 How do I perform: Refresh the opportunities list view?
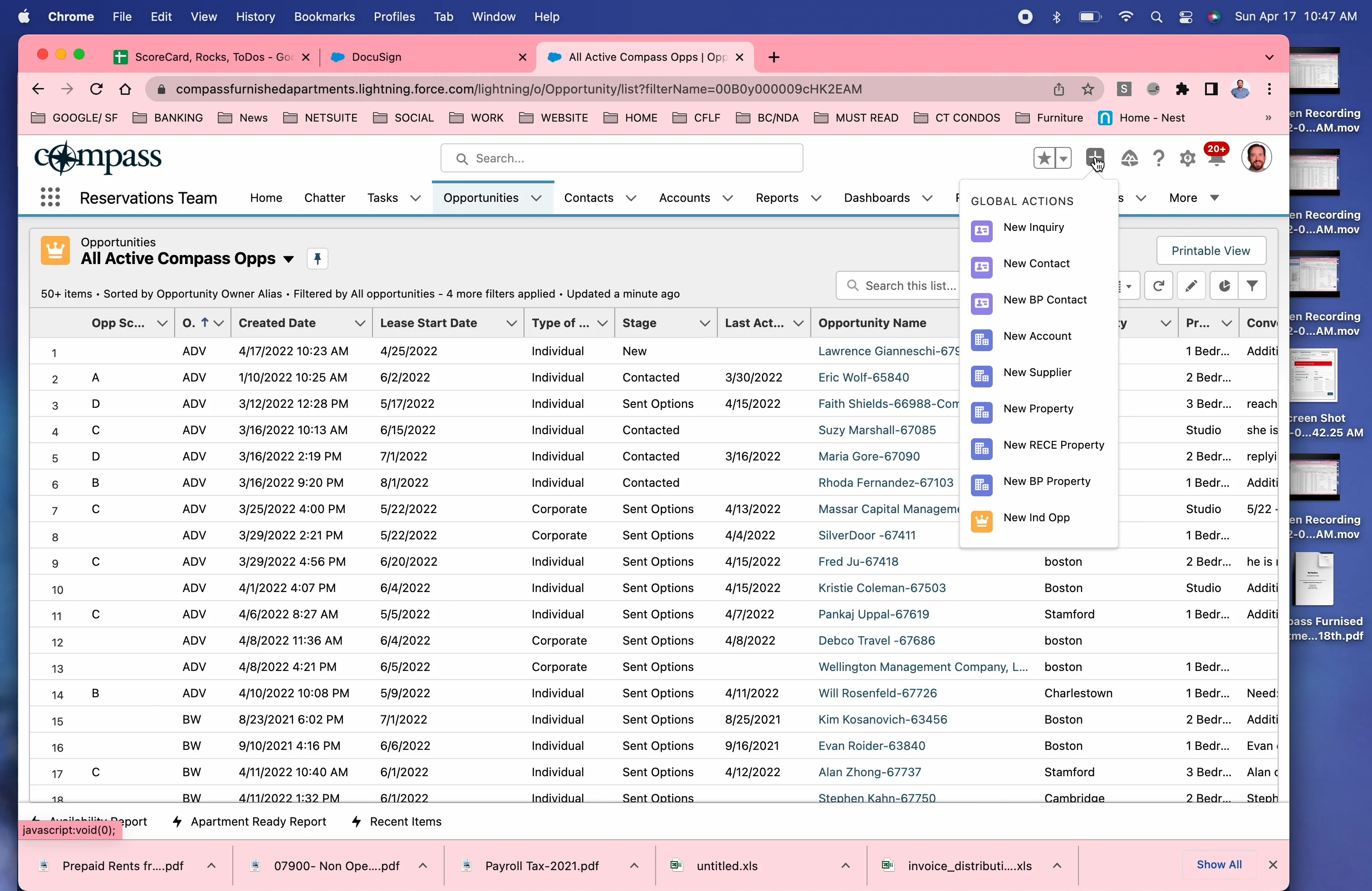click(x=1159, y=286)
